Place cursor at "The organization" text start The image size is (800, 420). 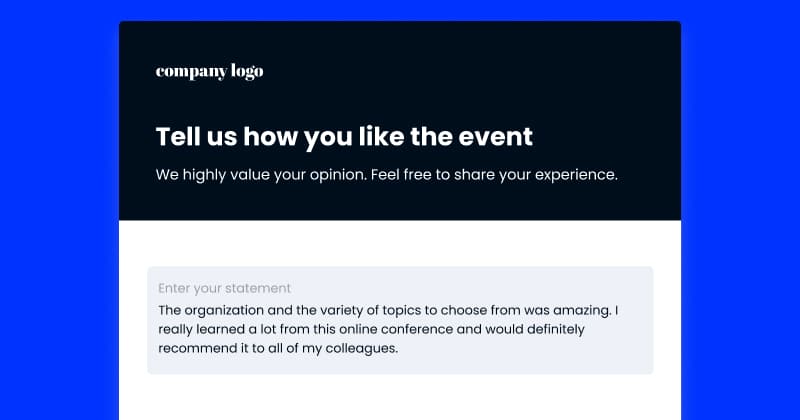[x=159, y=310]
